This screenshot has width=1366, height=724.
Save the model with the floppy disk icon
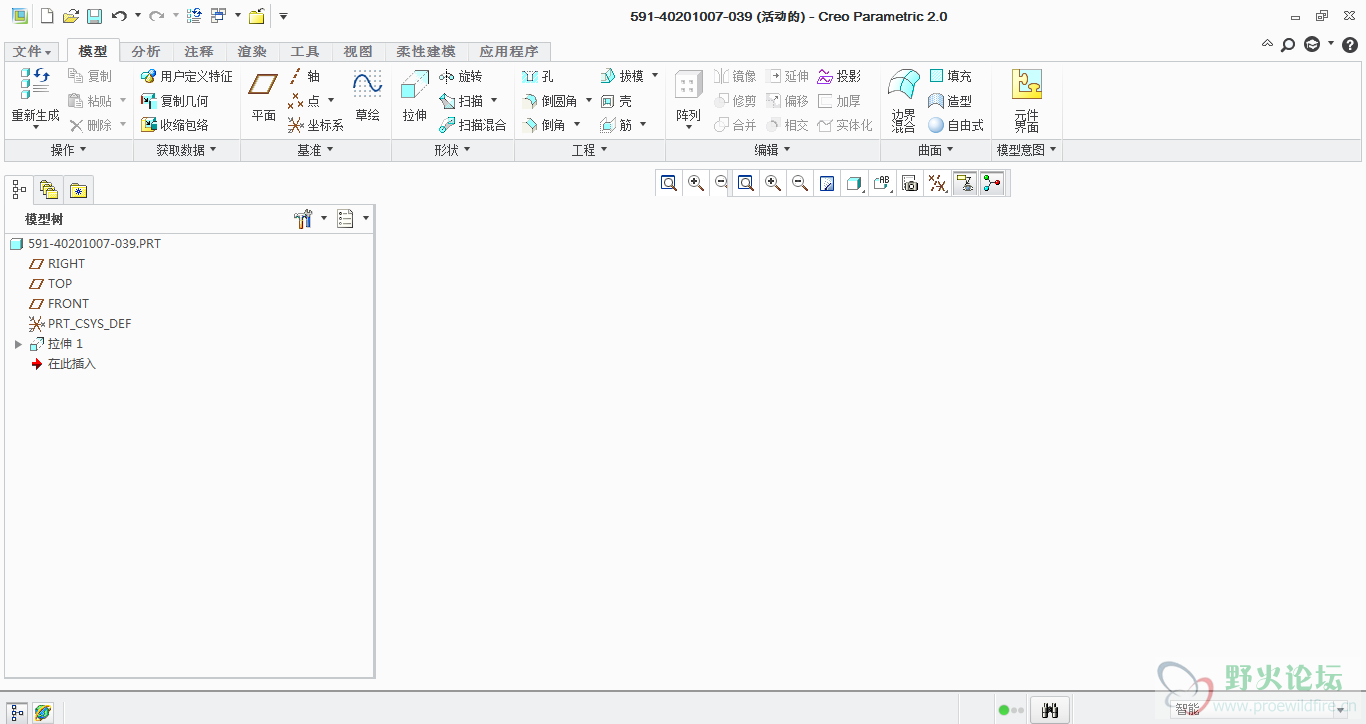pyautogui.click(x=94, y=16)
